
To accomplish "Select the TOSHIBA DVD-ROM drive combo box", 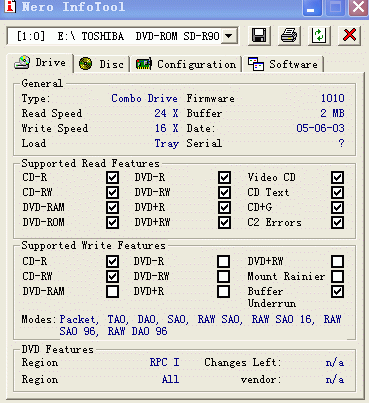I will tap(122, 36).
